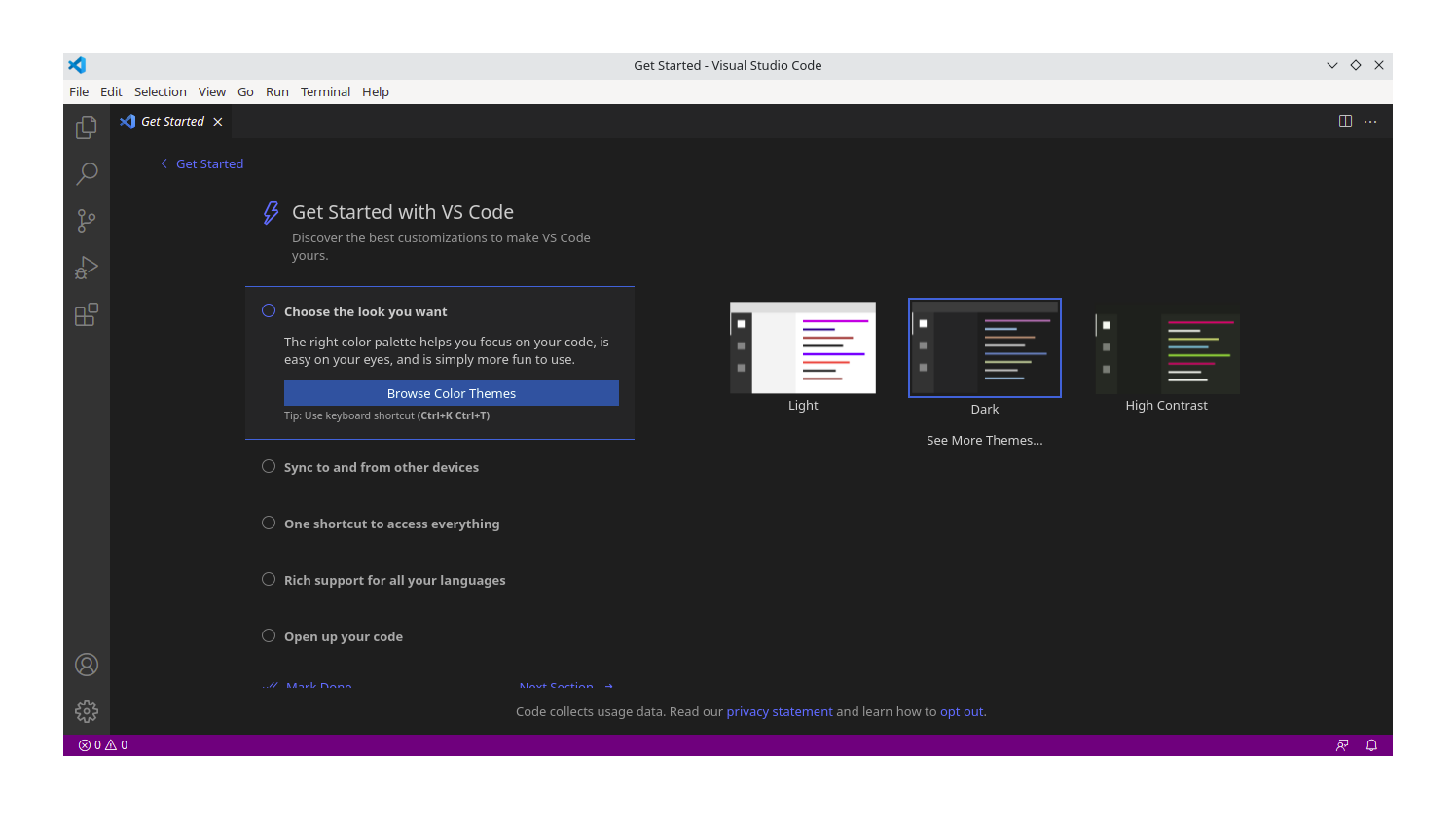Open notifications bell in status bar
The width and height of the screenshot is (1456, 831).
point(1371,745)
